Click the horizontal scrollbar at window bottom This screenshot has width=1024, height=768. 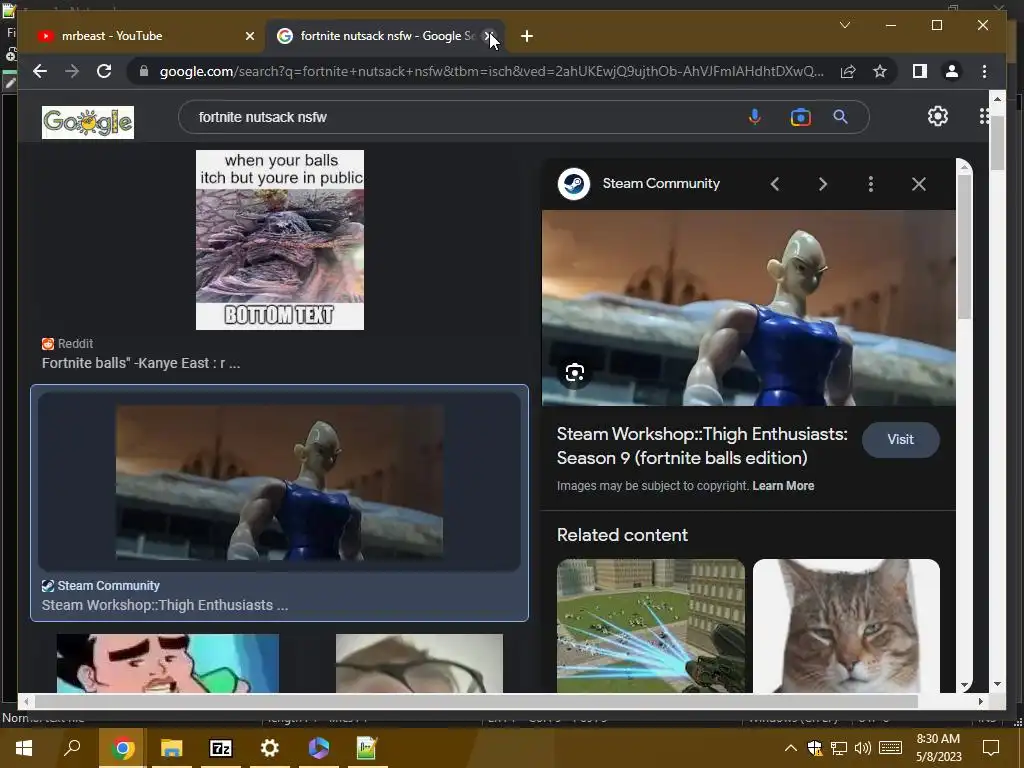click(476, 701)
